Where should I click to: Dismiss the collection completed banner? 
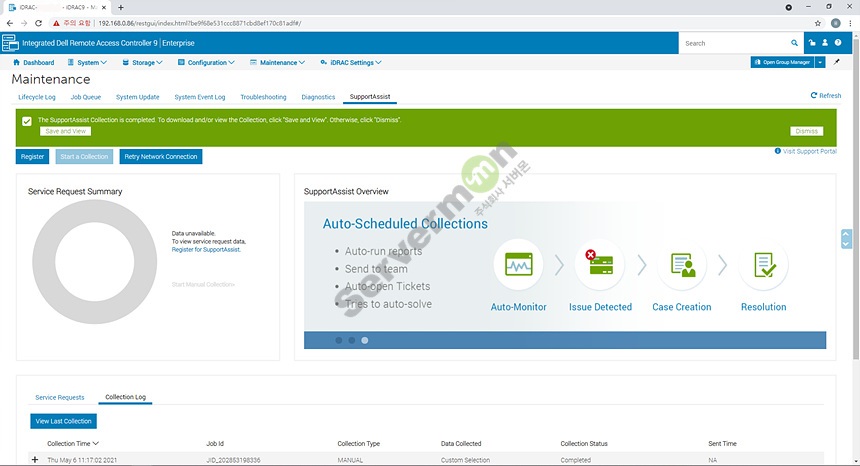pos(807,131)
